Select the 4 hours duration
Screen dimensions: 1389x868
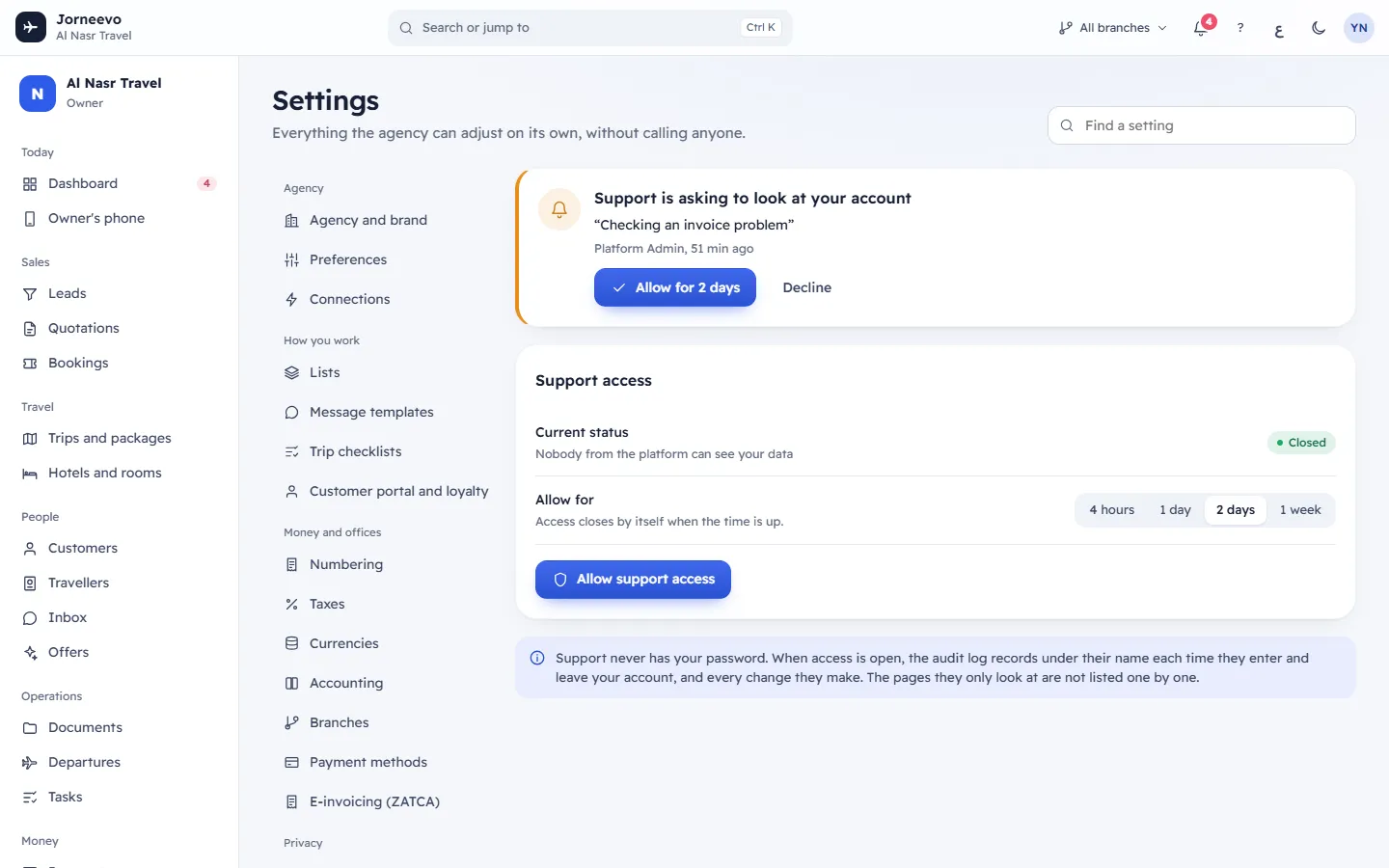[1112, 510]
